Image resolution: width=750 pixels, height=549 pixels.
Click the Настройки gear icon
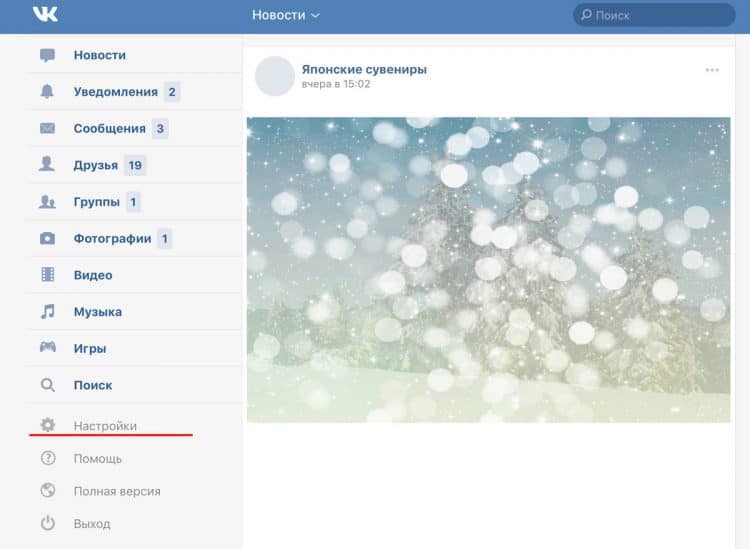tap(47, 425)
